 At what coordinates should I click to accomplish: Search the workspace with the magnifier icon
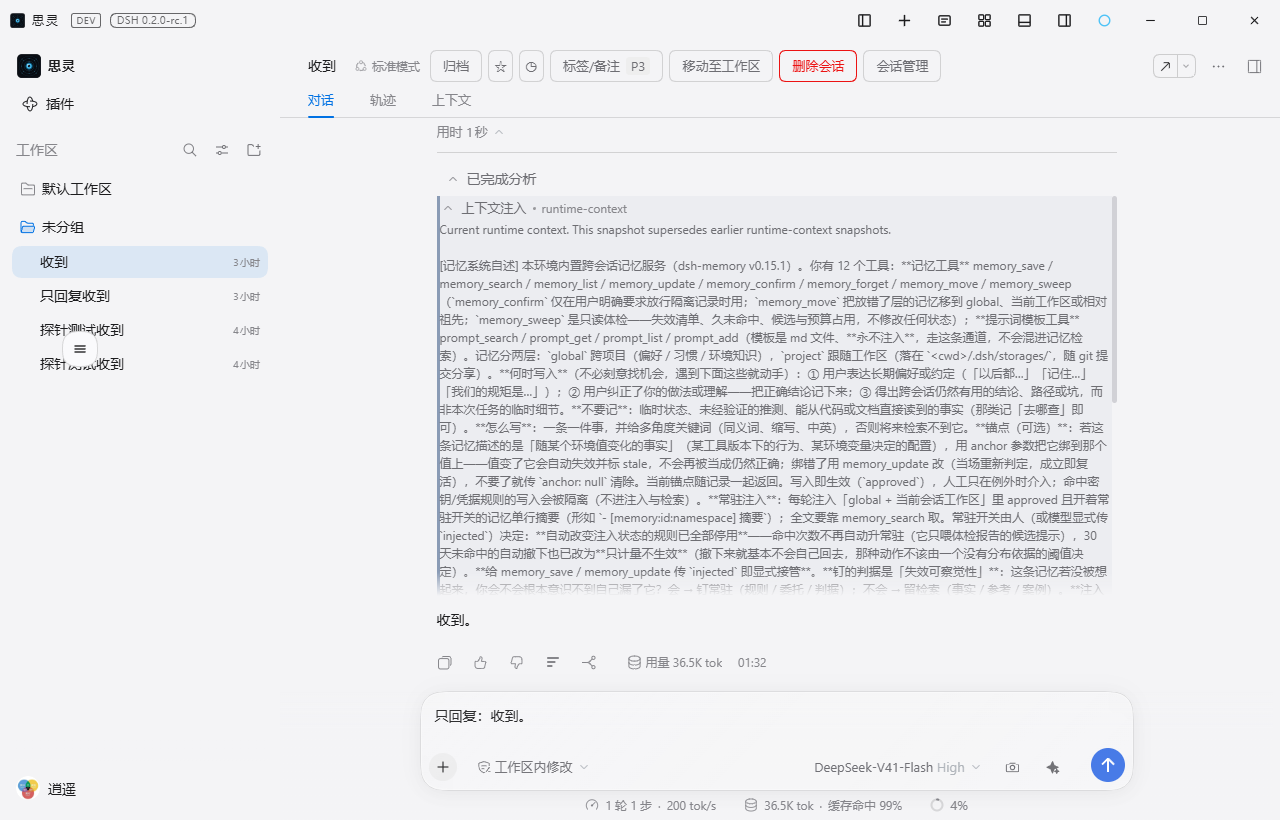(190, 150)
